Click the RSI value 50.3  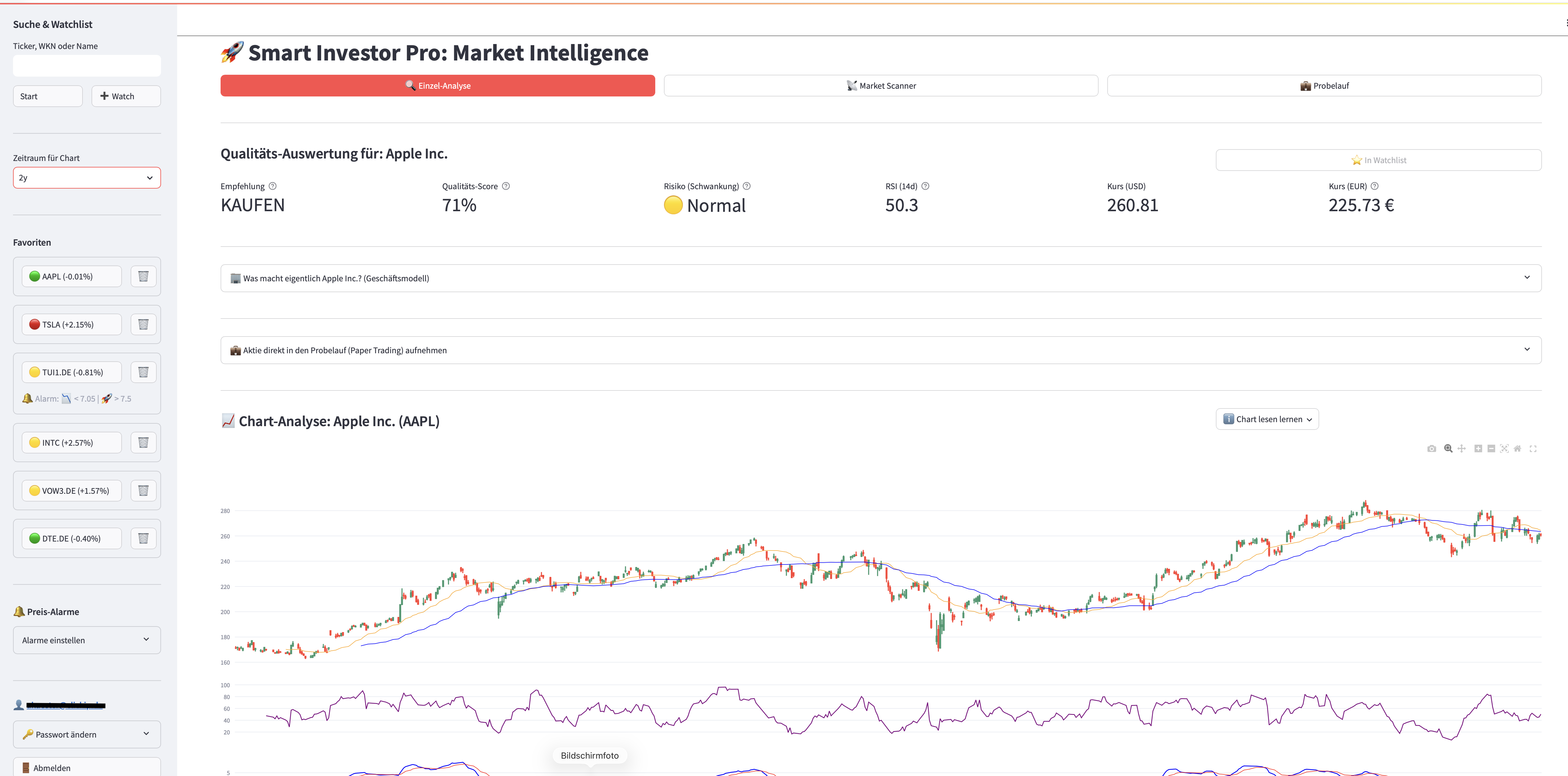coord(902,205)
